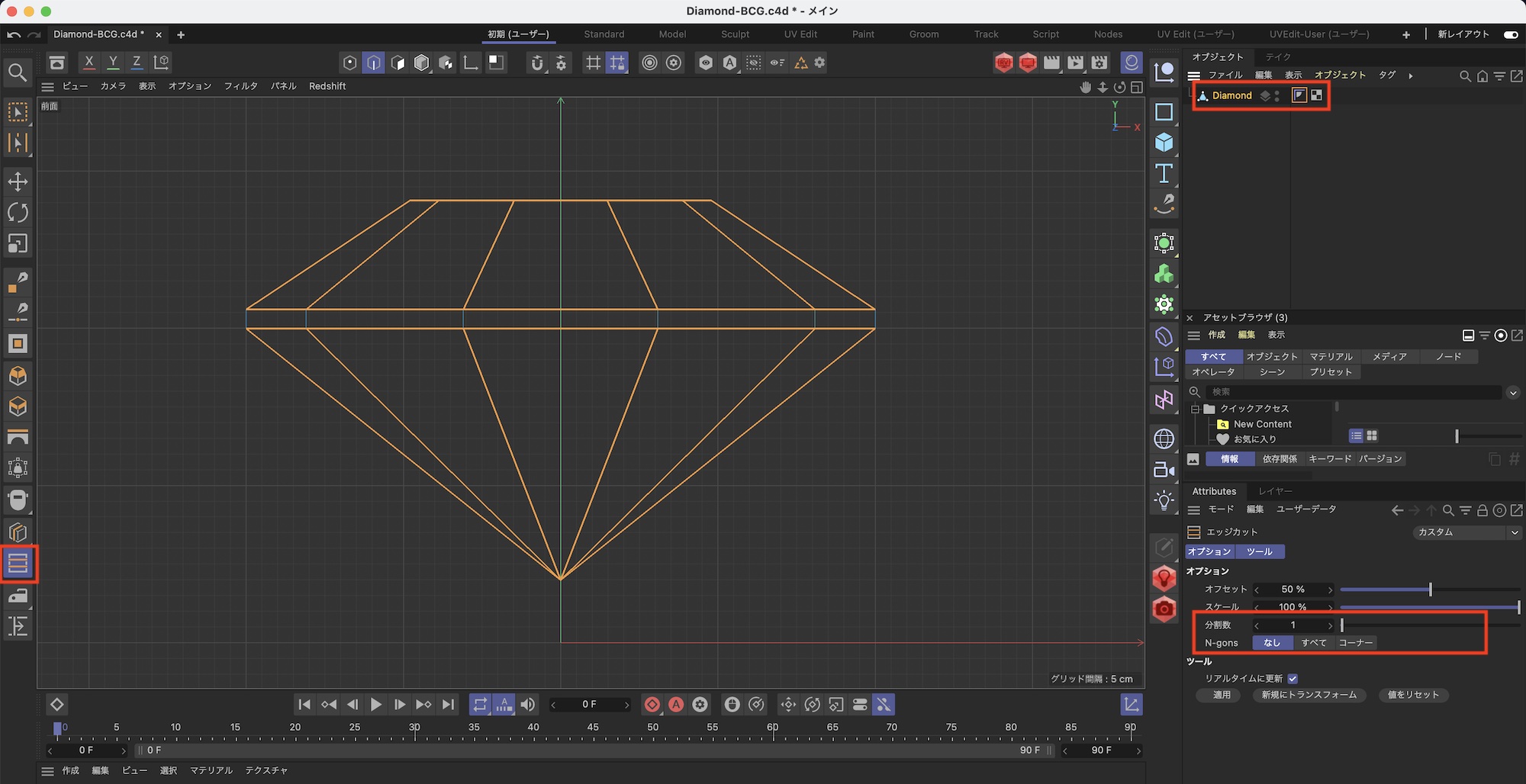Select the Move tool in left toolbar

[18, 182]
